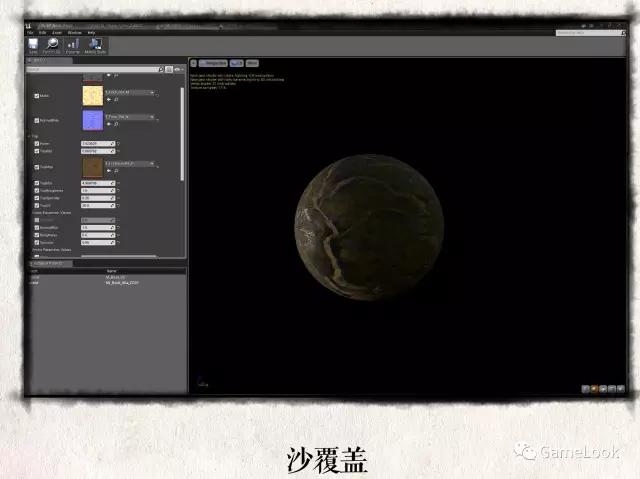Uncheck the NormalMap parameter checkbox
Viewport: 640px width, 479px height.
pos(37,120)
